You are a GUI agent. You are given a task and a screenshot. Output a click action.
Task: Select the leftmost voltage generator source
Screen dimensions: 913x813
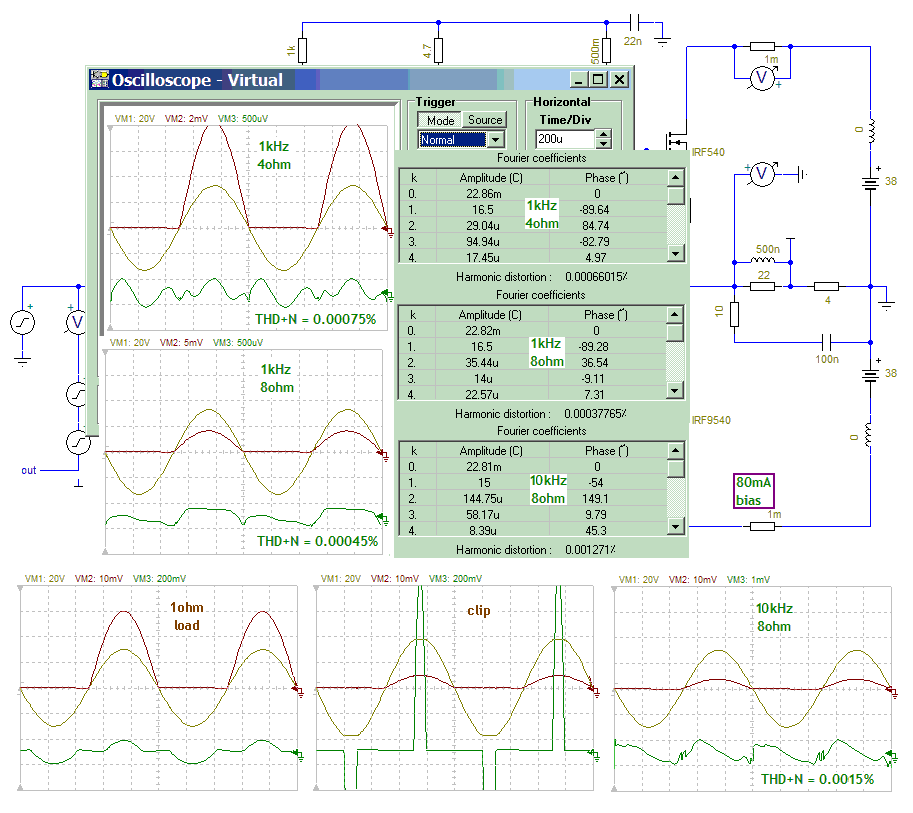pyautogui.click(x=22, y=322)
